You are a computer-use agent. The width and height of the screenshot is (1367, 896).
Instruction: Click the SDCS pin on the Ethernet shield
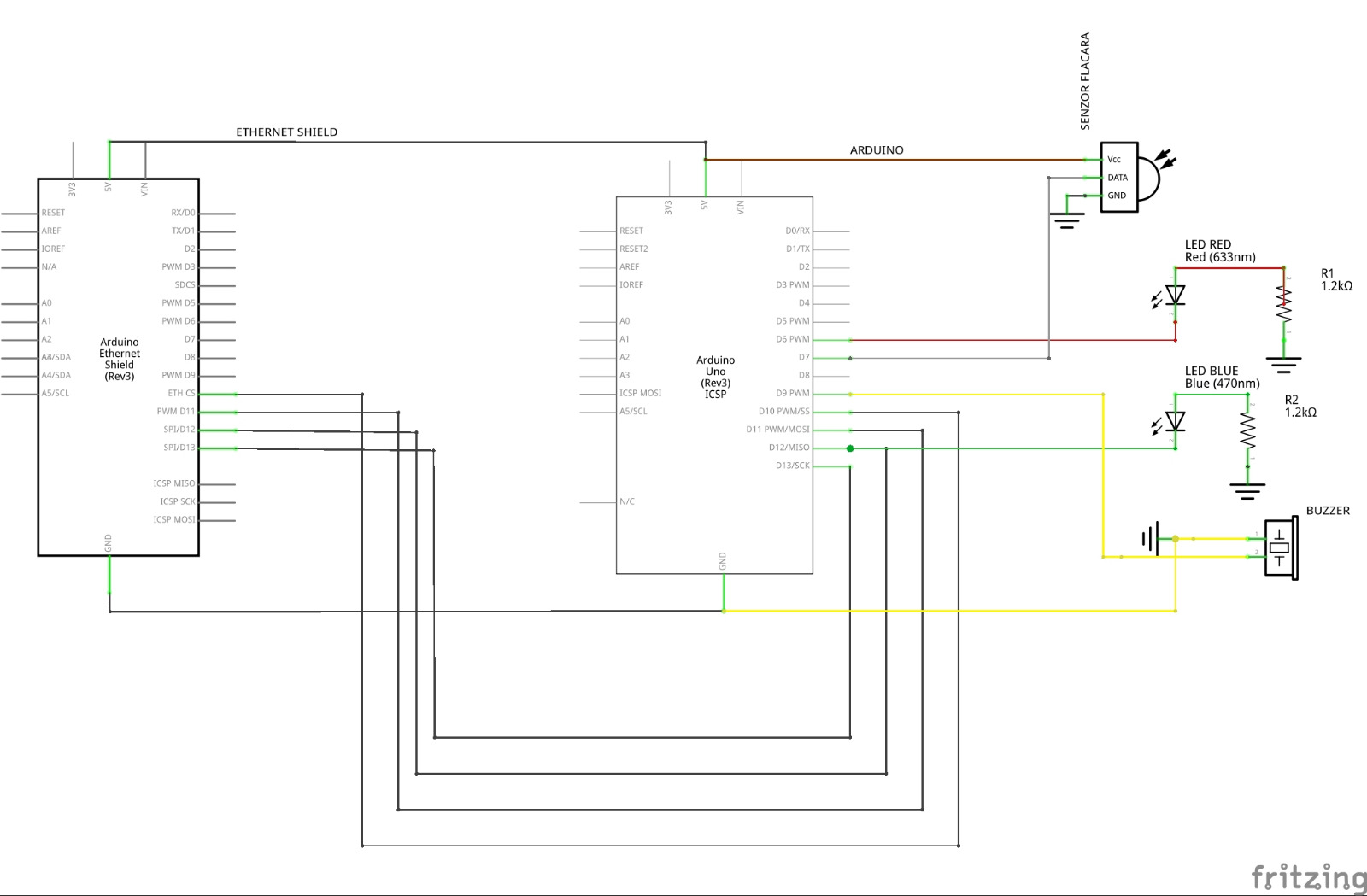point(185,285)
